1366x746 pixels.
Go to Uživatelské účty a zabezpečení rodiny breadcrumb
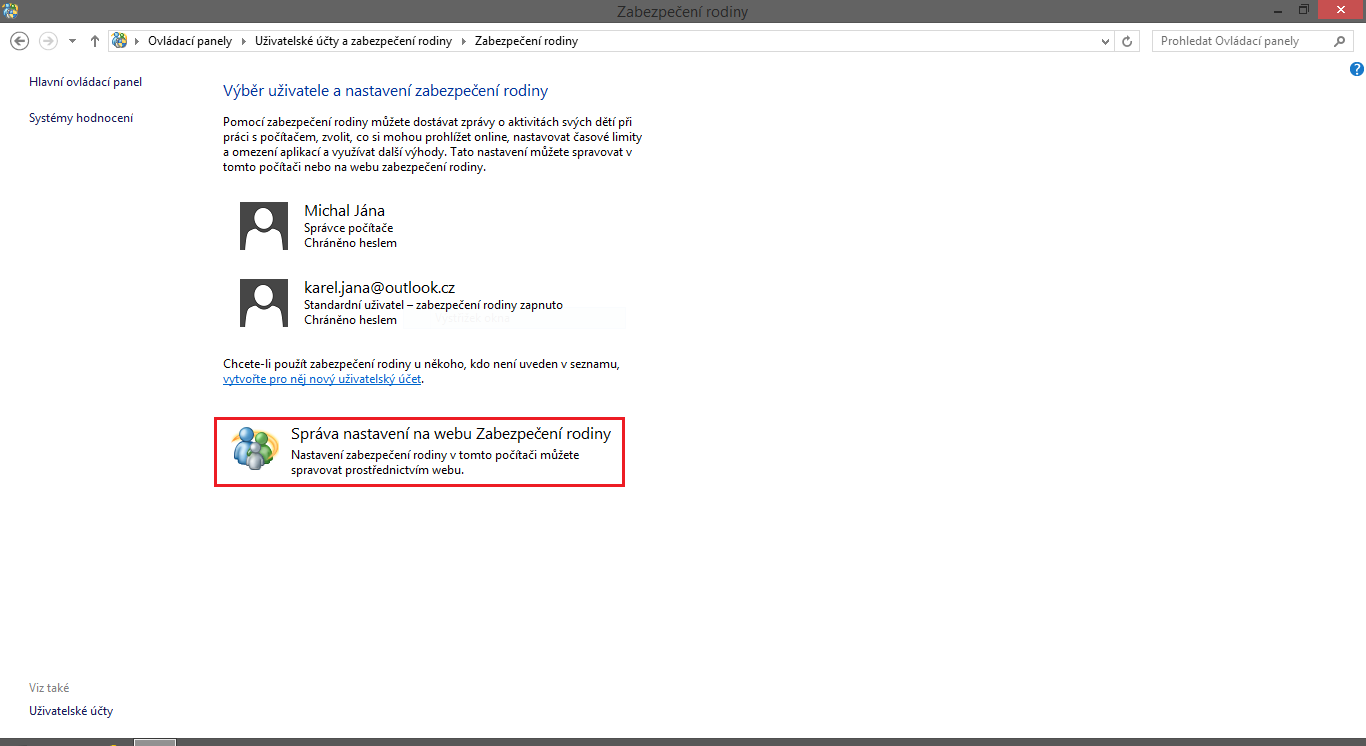(351, 41)
